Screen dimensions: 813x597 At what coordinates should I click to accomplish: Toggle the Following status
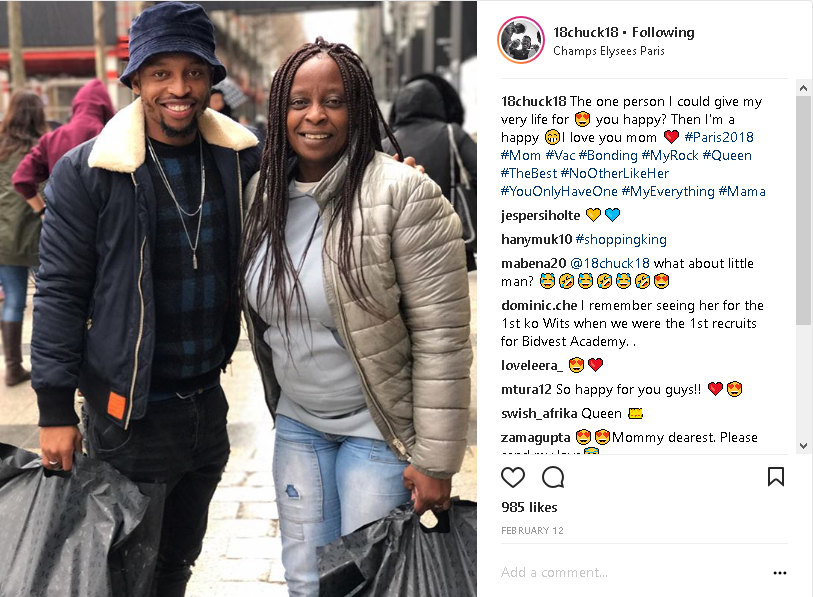663,32
